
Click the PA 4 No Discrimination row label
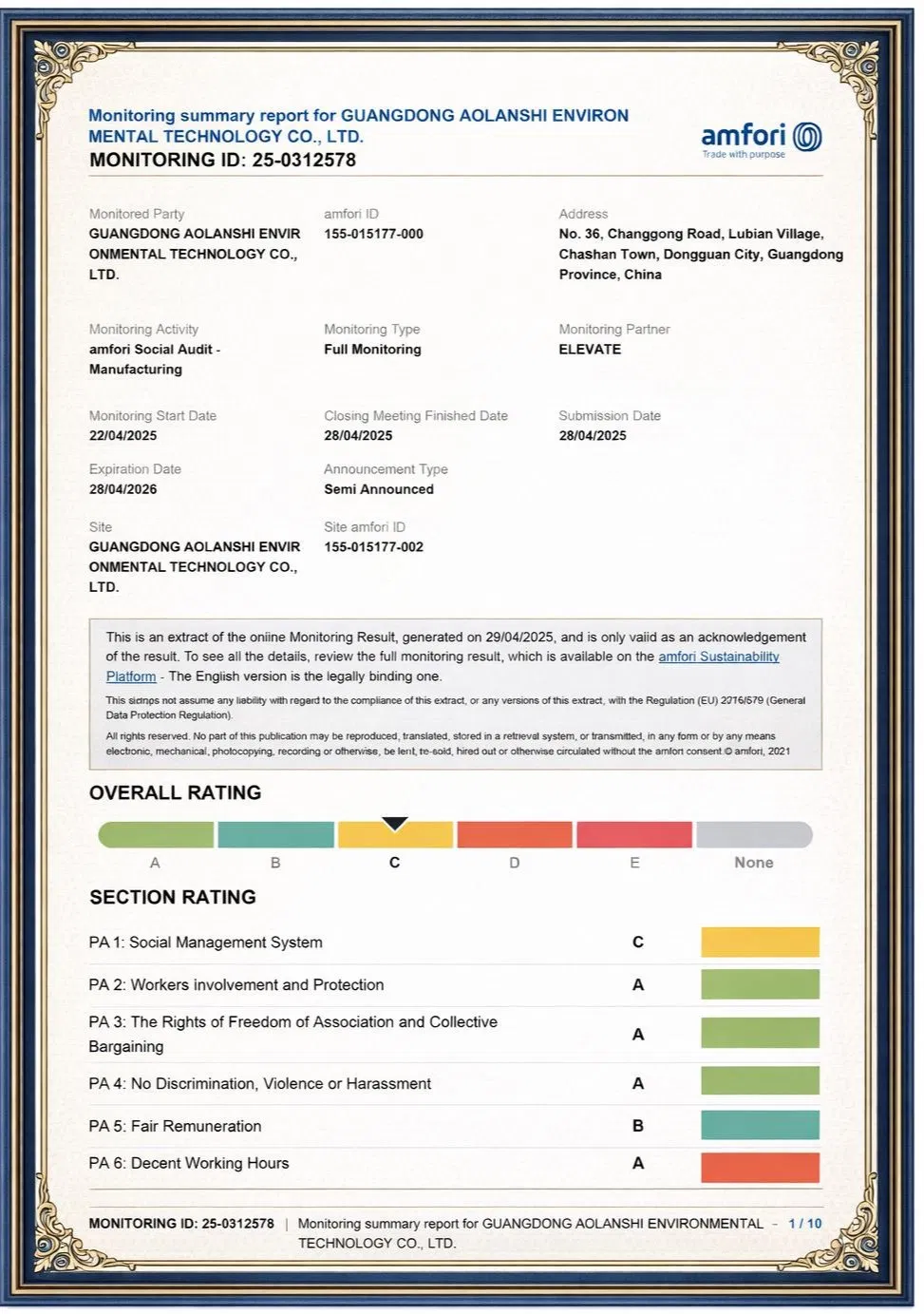[259, 1083]
